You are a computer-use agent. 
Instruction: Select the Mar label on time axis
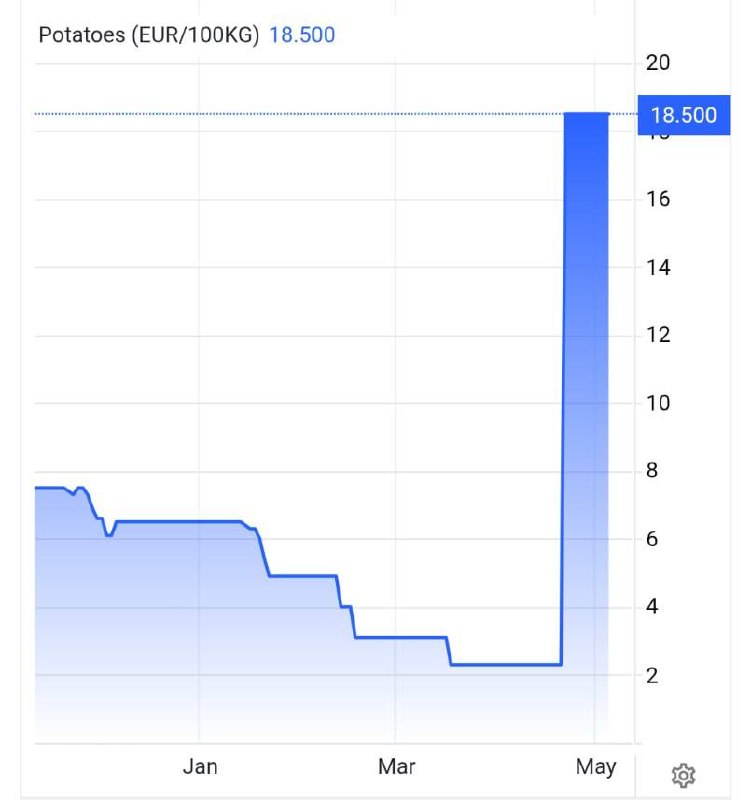click(396, 767)
